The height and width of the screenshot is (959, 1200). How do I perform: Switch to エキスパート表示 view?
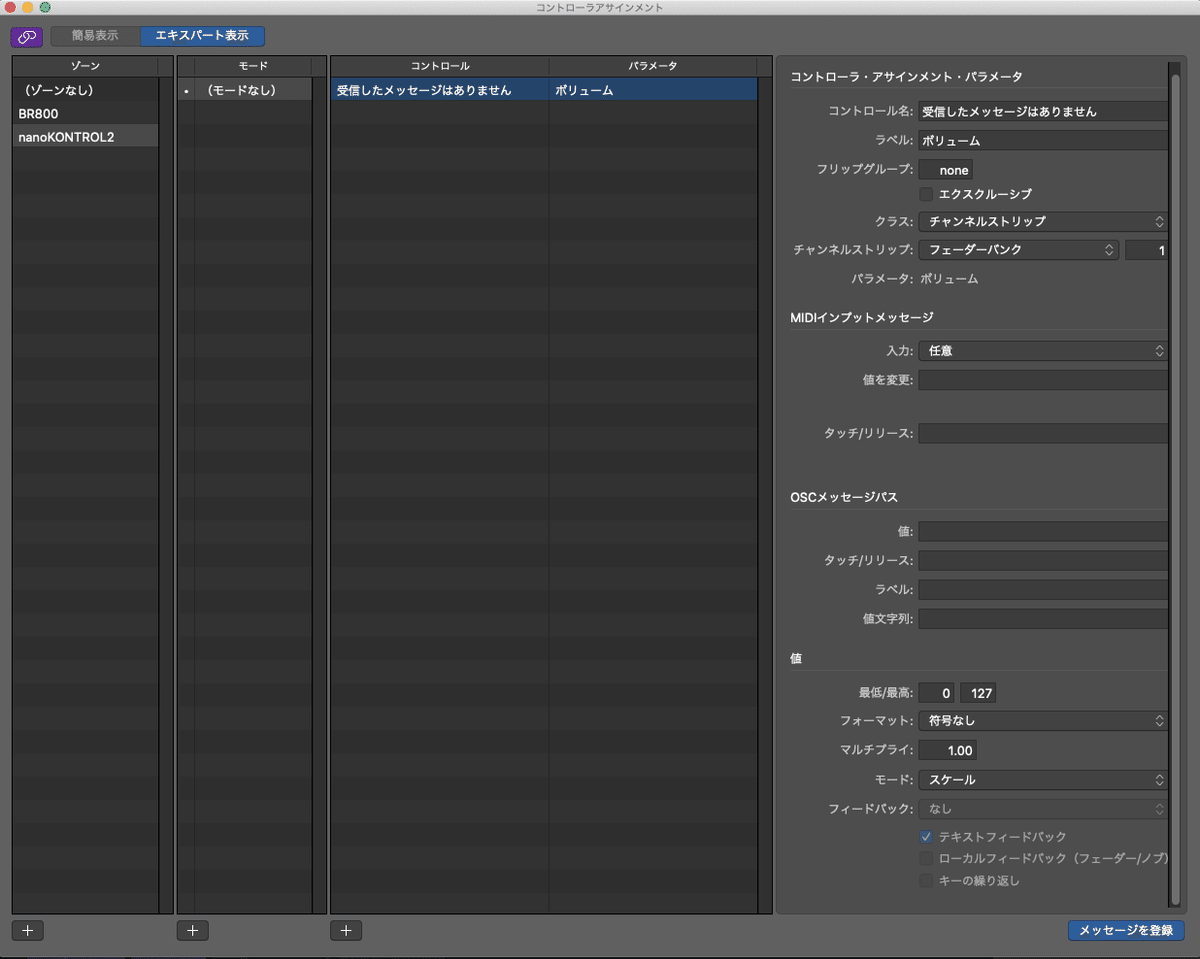(x=202, y=36)
